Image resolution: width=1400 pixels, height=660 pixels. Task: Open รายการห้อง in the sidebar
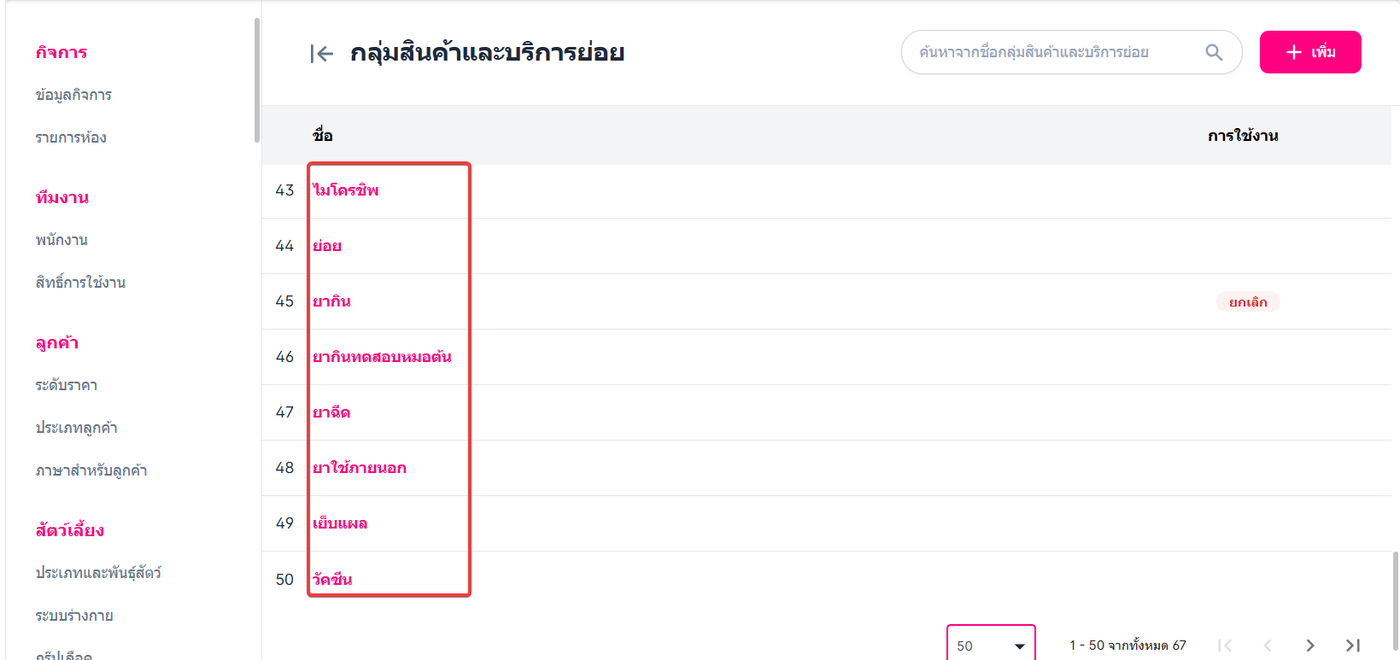tap(71, 137)
